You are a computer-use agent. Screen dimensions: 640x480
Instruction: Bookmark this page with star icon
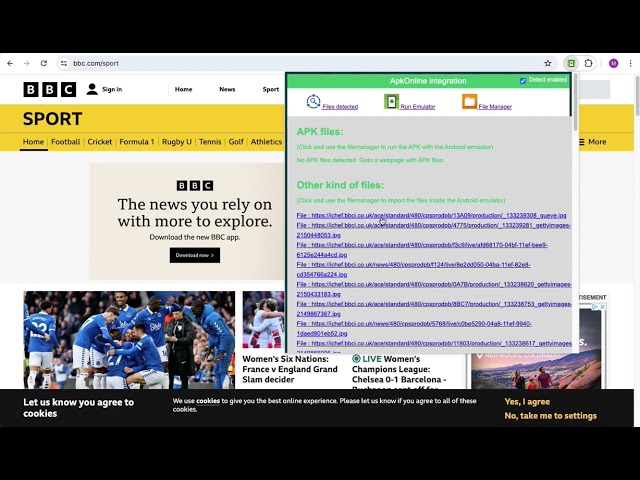(x=548, y=63)
